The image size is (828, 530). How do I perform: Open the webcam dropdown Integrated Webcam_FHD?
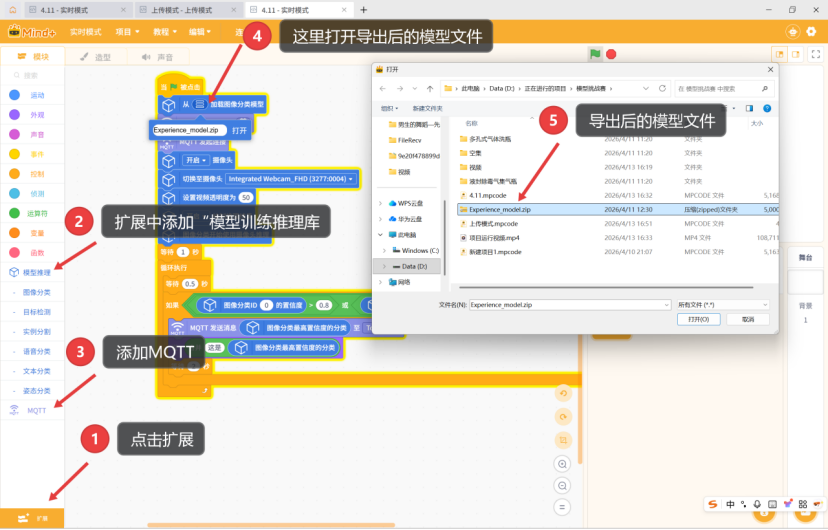pyautogui.click(x=291, y=179)
